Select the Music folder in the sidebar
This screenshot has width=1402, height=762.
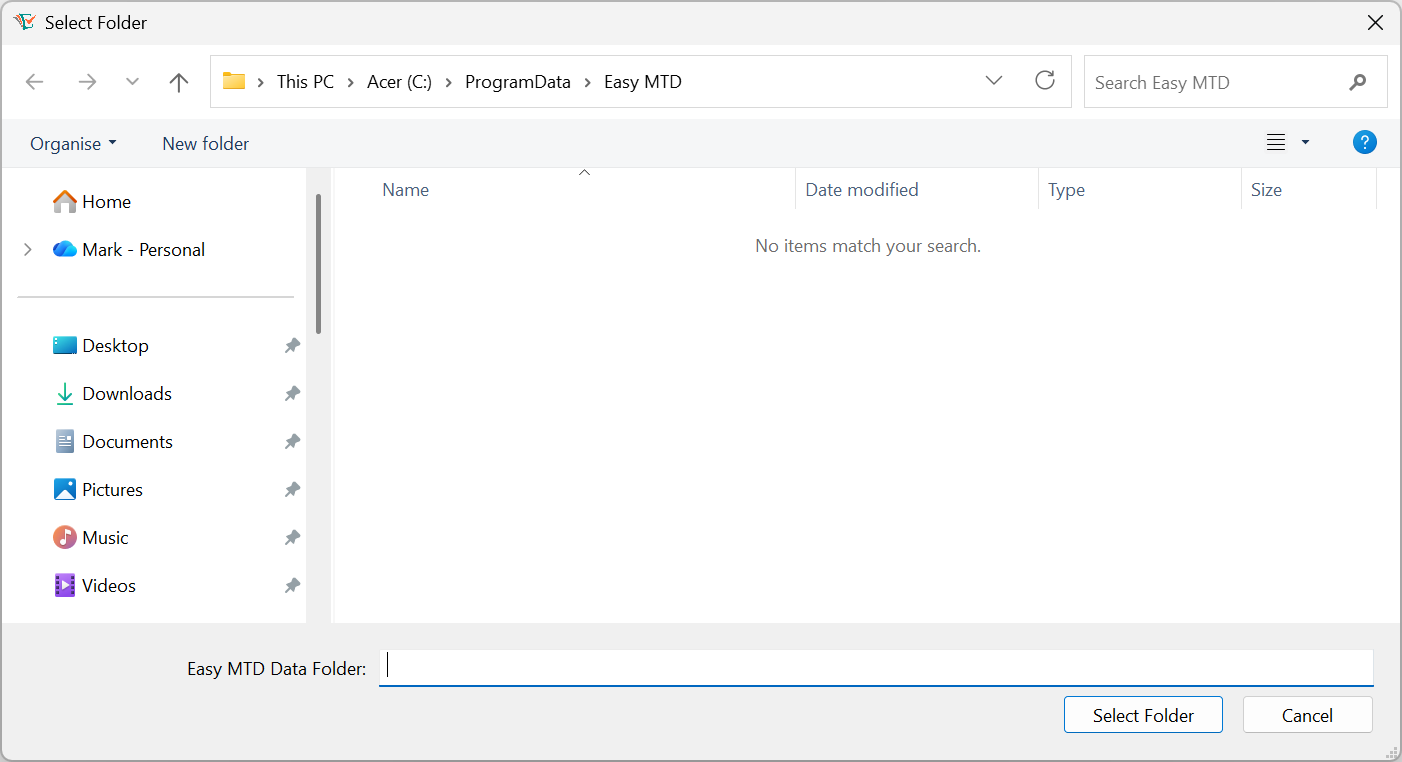click(x=104, y=537)
